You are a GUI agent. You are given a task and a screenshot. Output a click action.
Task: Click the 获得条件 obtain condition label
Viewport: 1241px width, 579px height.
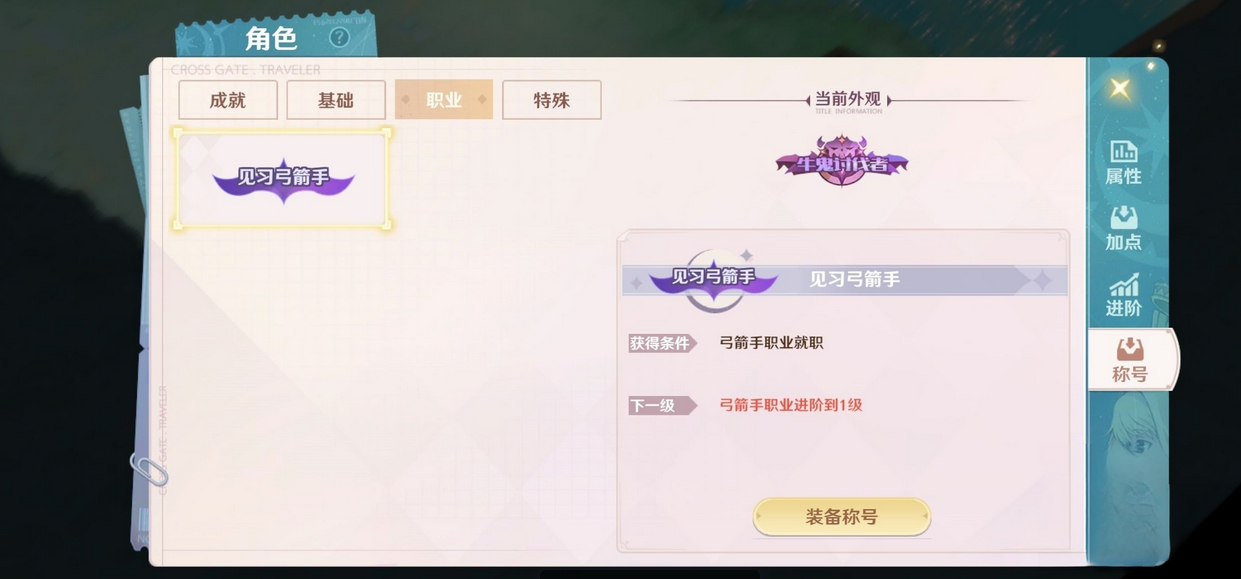661,343
